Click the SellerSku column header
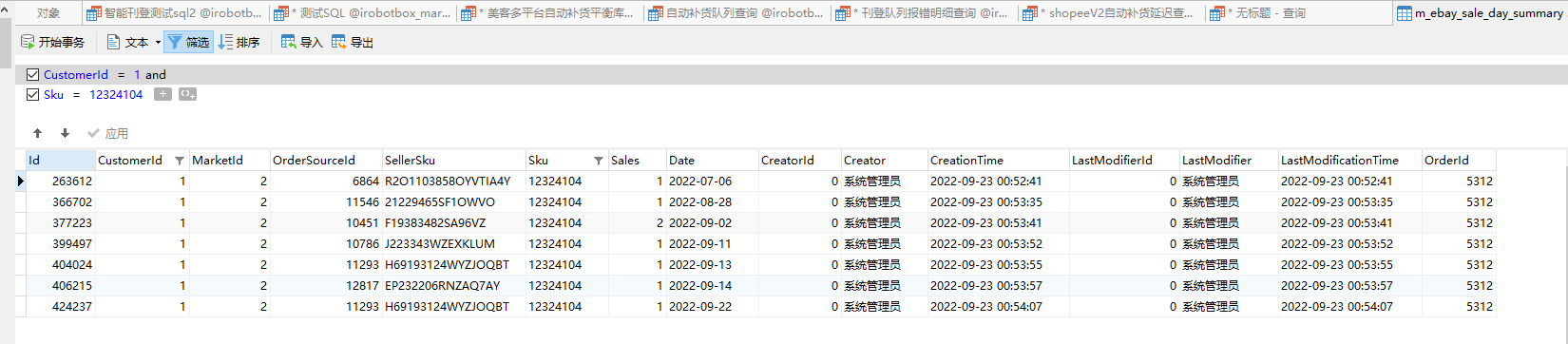1568x344 pixels. [453, 160]
